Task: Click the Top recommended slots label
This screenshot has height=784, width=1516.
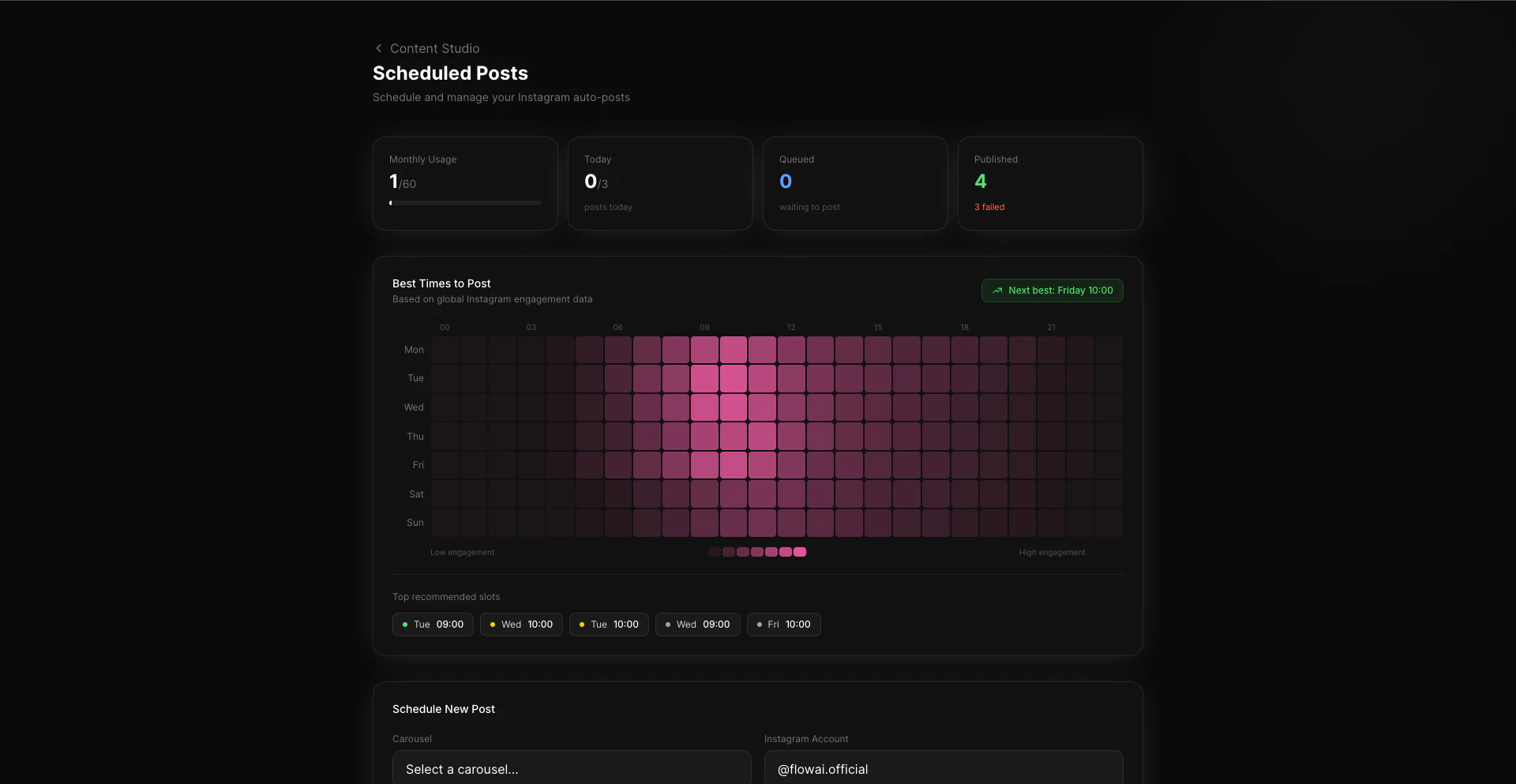Action: click(x=446, y=597)
